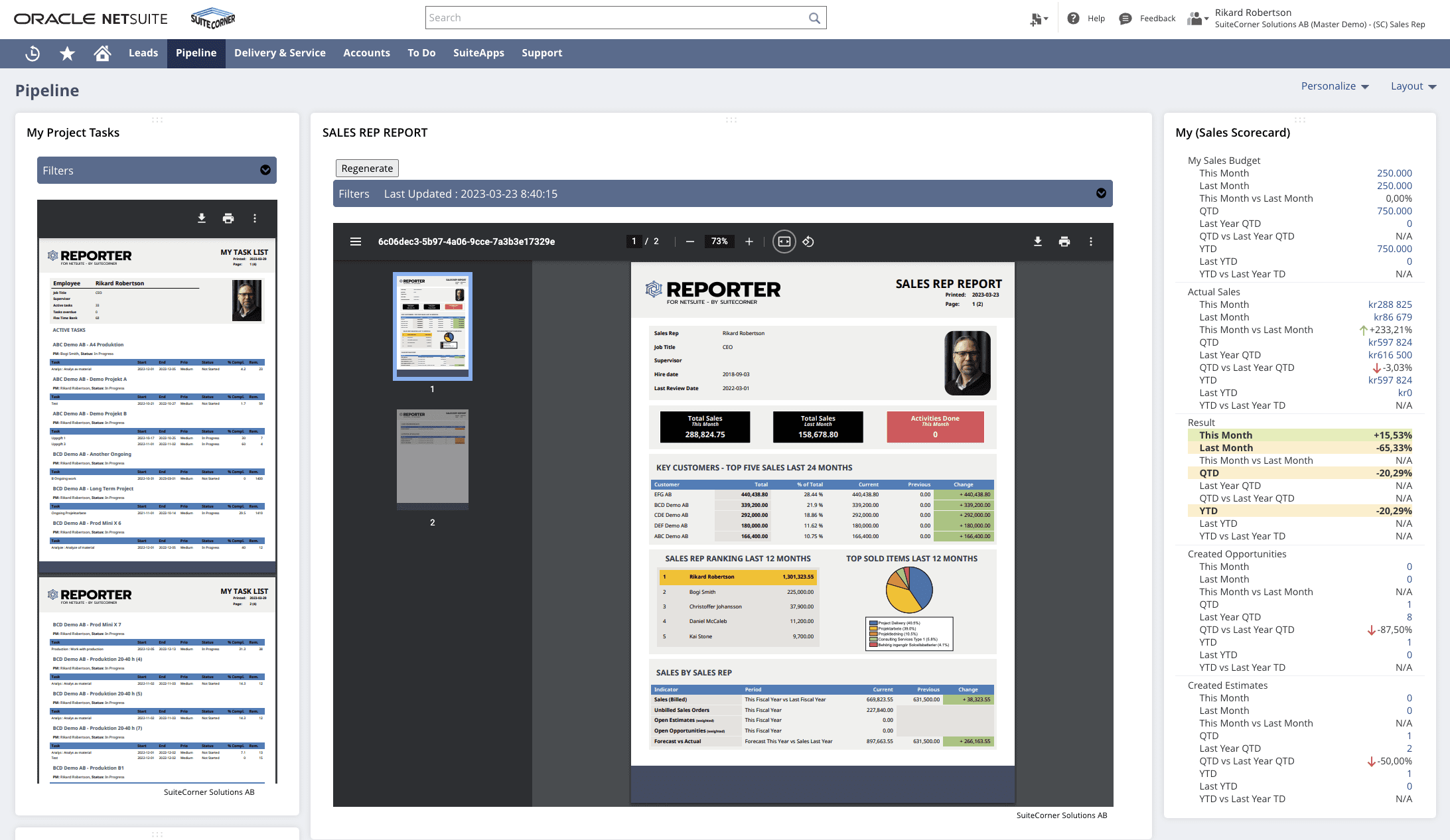Open This Month budget value 250.000
This screenshot has height=840, width=1450.
point(1394,173)
